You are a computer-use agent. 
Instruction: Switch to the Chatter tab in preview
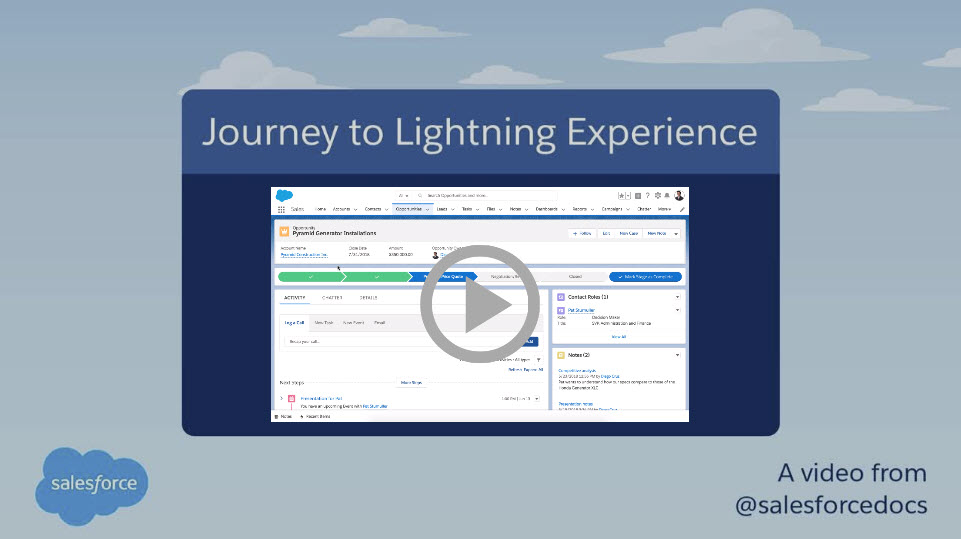(332, 298)
